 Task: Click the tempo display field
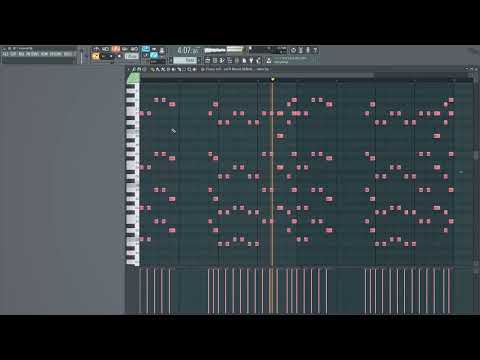[131, 56]
